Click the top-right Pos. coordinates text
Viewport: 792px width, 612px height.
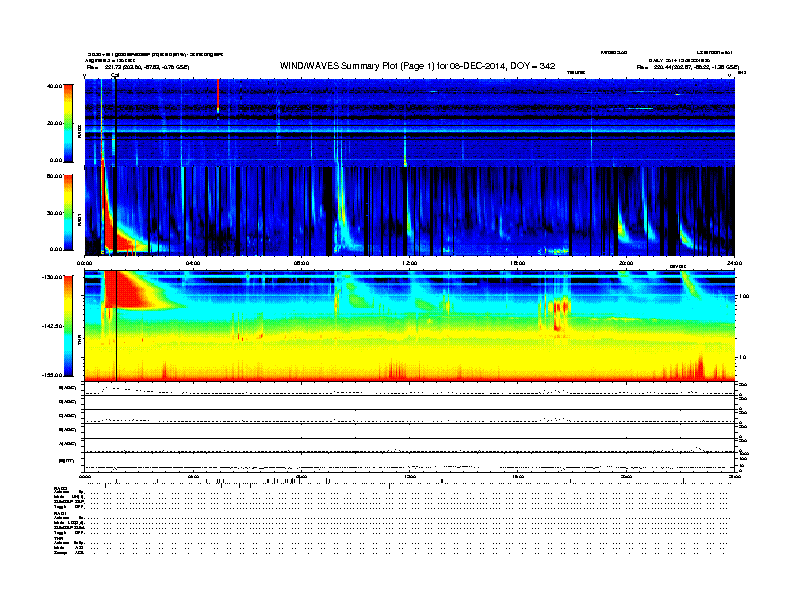click(x=687, y=67)
